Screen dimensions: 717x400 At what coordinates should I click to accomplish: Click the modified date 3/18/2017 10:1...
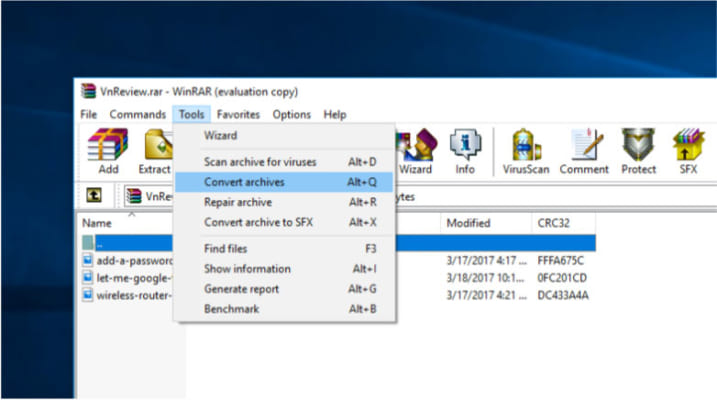pyautogui.click(x=485, y=278)
